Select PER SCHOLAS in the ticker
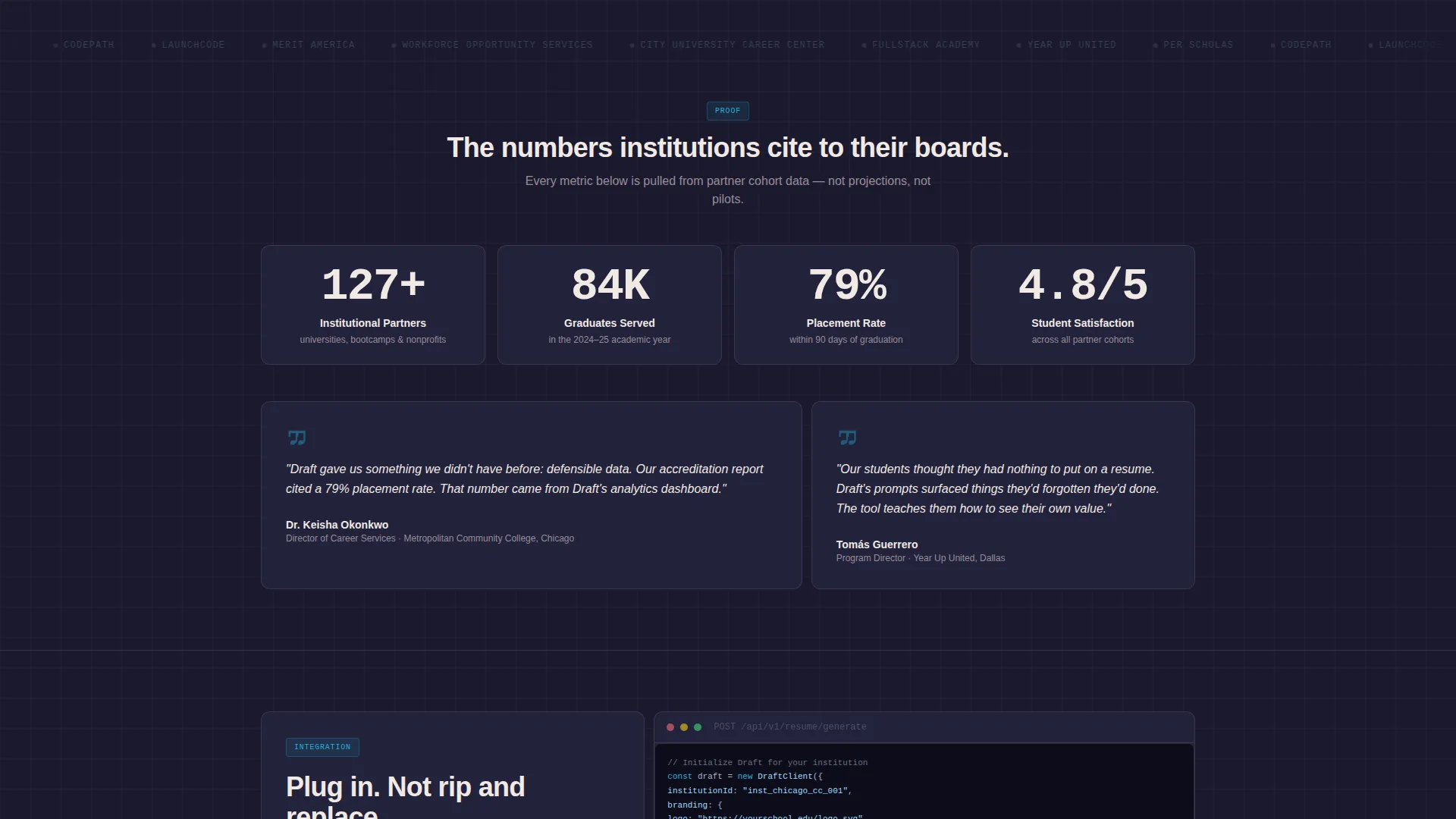The image size is (1456, 819). point(1193,45)
